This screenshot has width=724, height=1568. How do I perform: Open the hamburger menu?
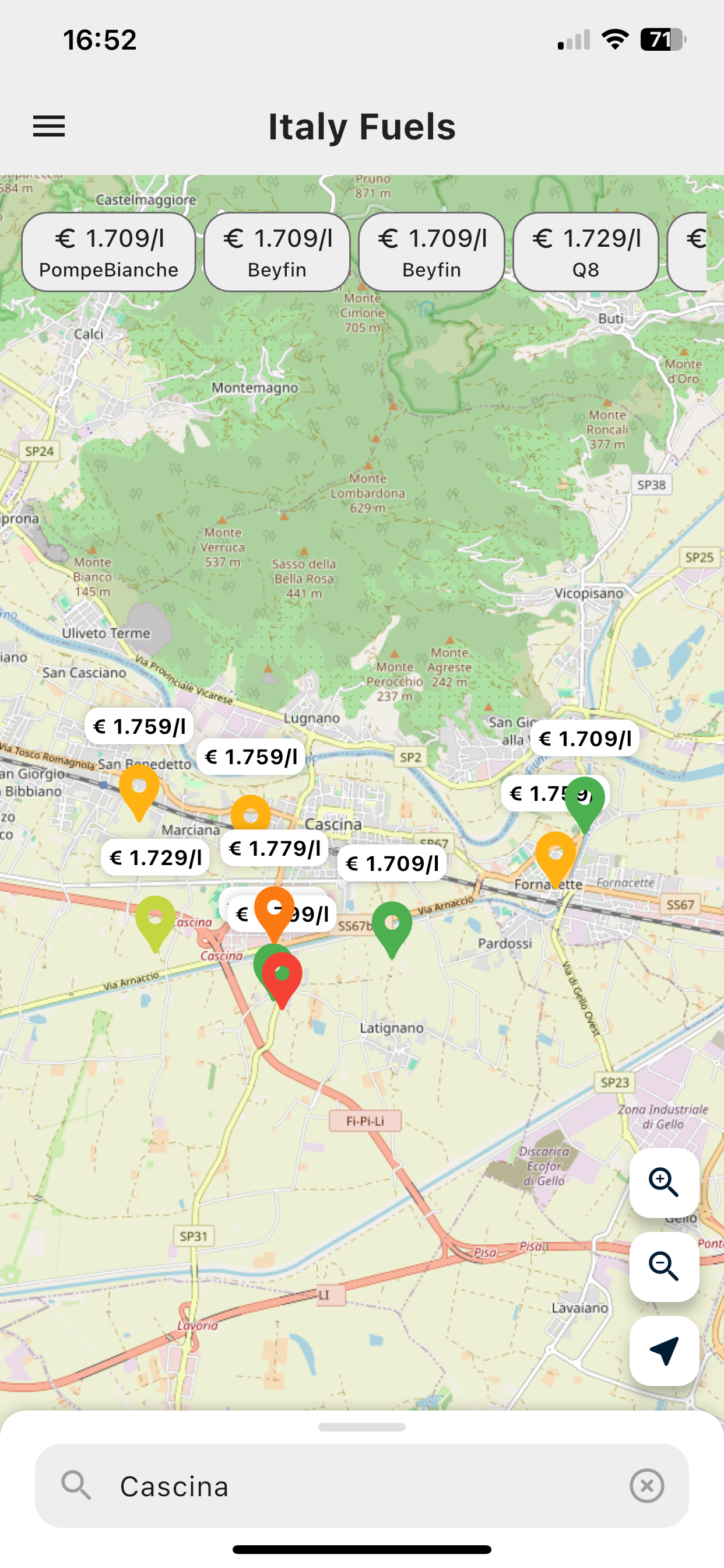click(x=48, y=126)
